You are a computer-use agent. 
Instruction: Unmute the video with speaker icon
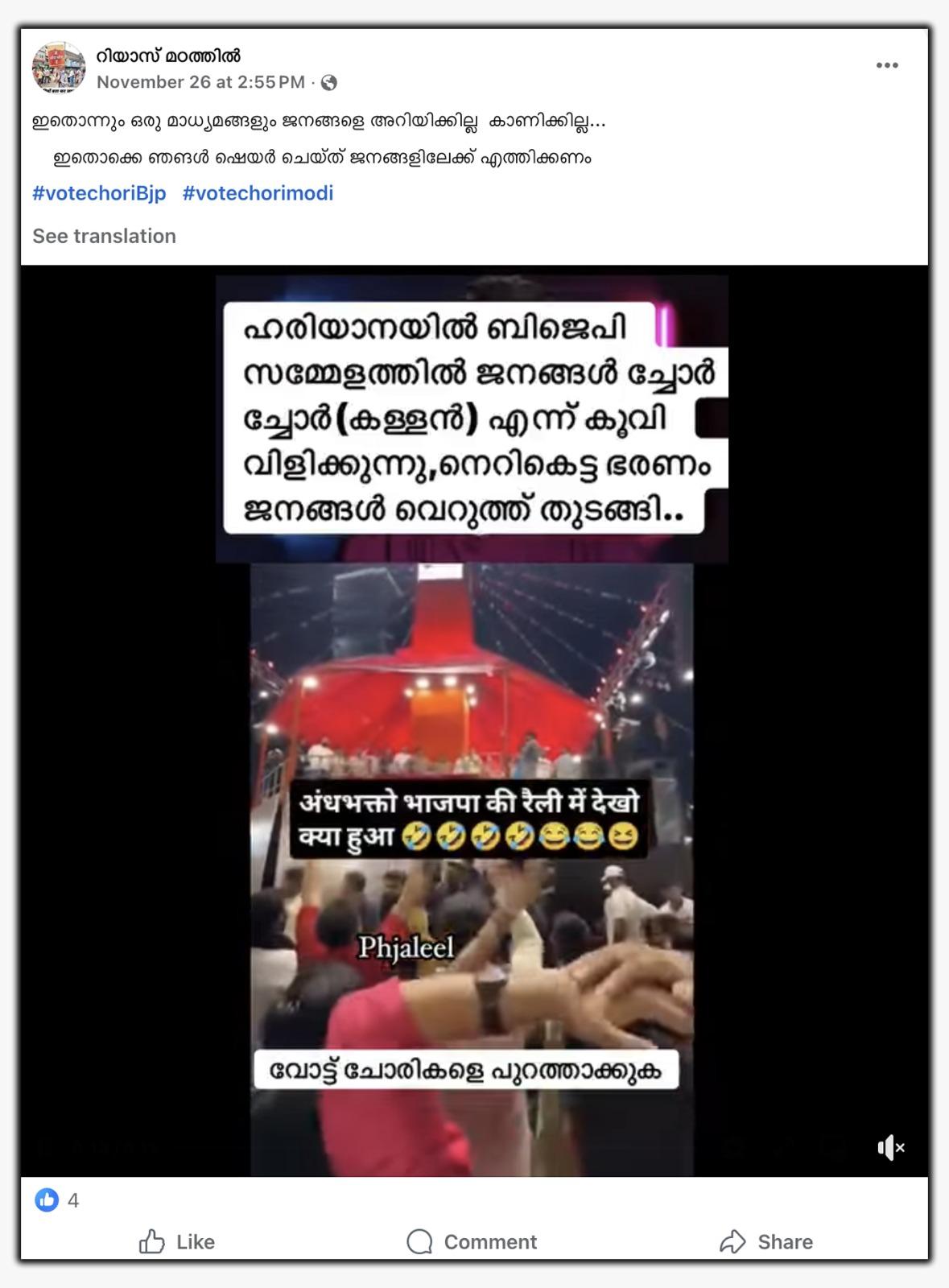(x=891, y=1147)
